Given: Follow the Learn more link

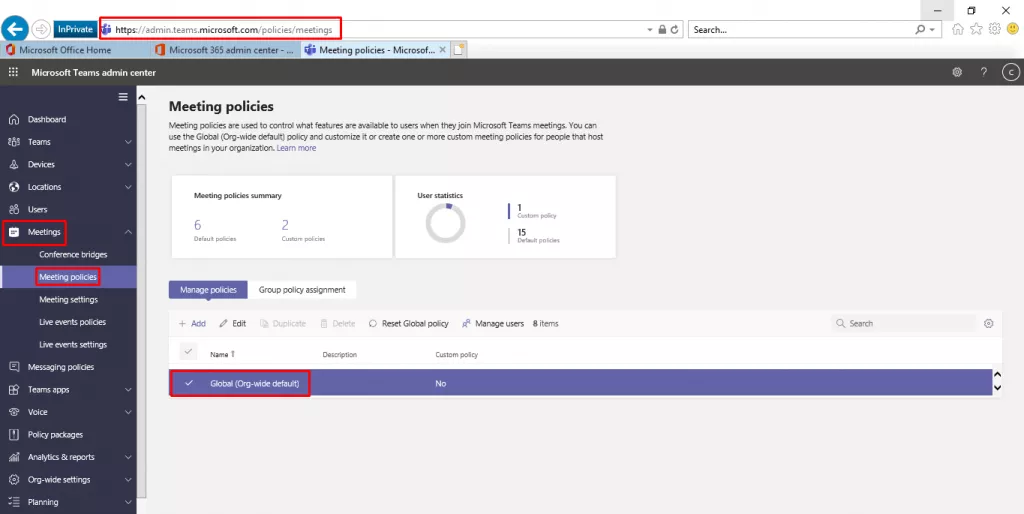Looking at the screenshot, I should (x=296, y=148).
